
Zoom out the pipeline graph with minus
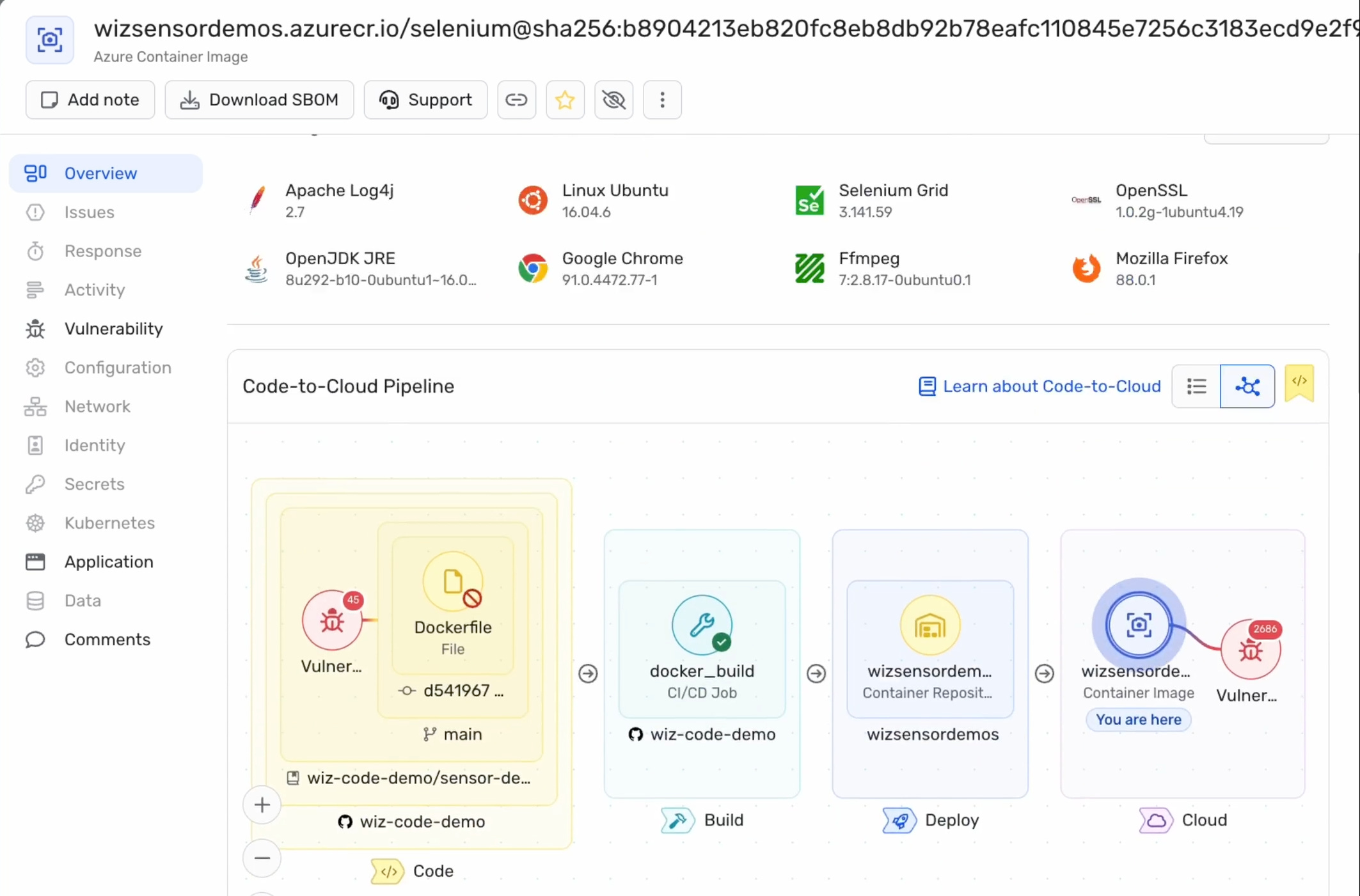[262, 858]
